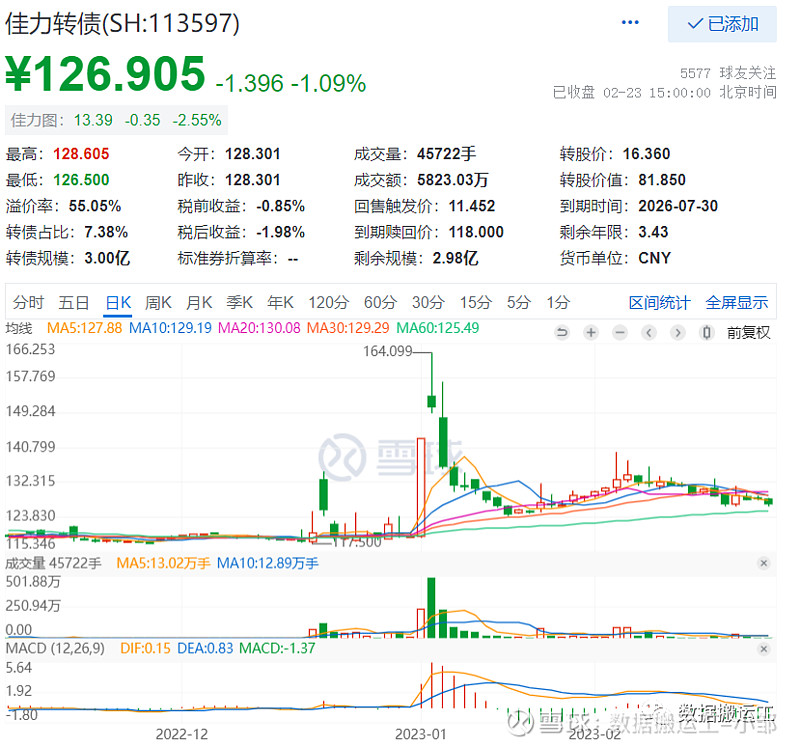Click the 成交量 value 45722手

[446, 154]
